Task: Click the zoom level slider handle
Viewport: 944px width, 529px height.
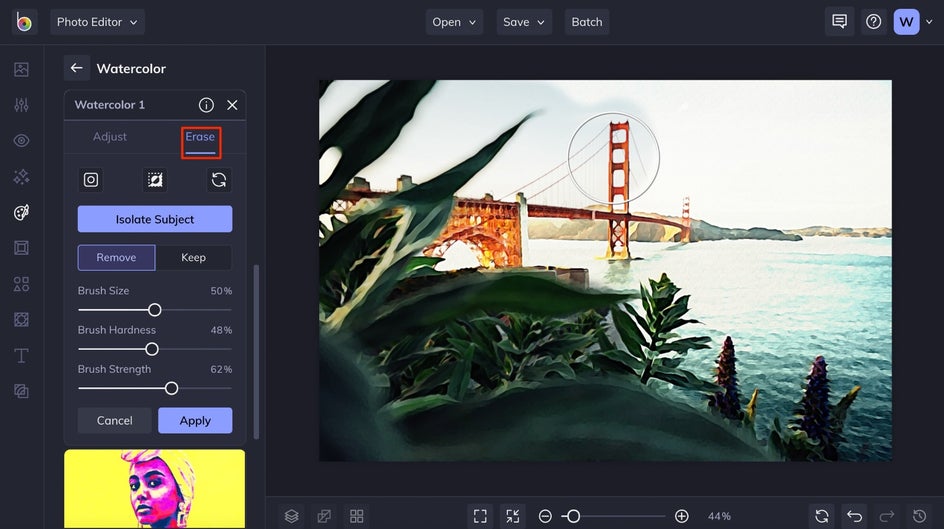Action: (574, 516)
